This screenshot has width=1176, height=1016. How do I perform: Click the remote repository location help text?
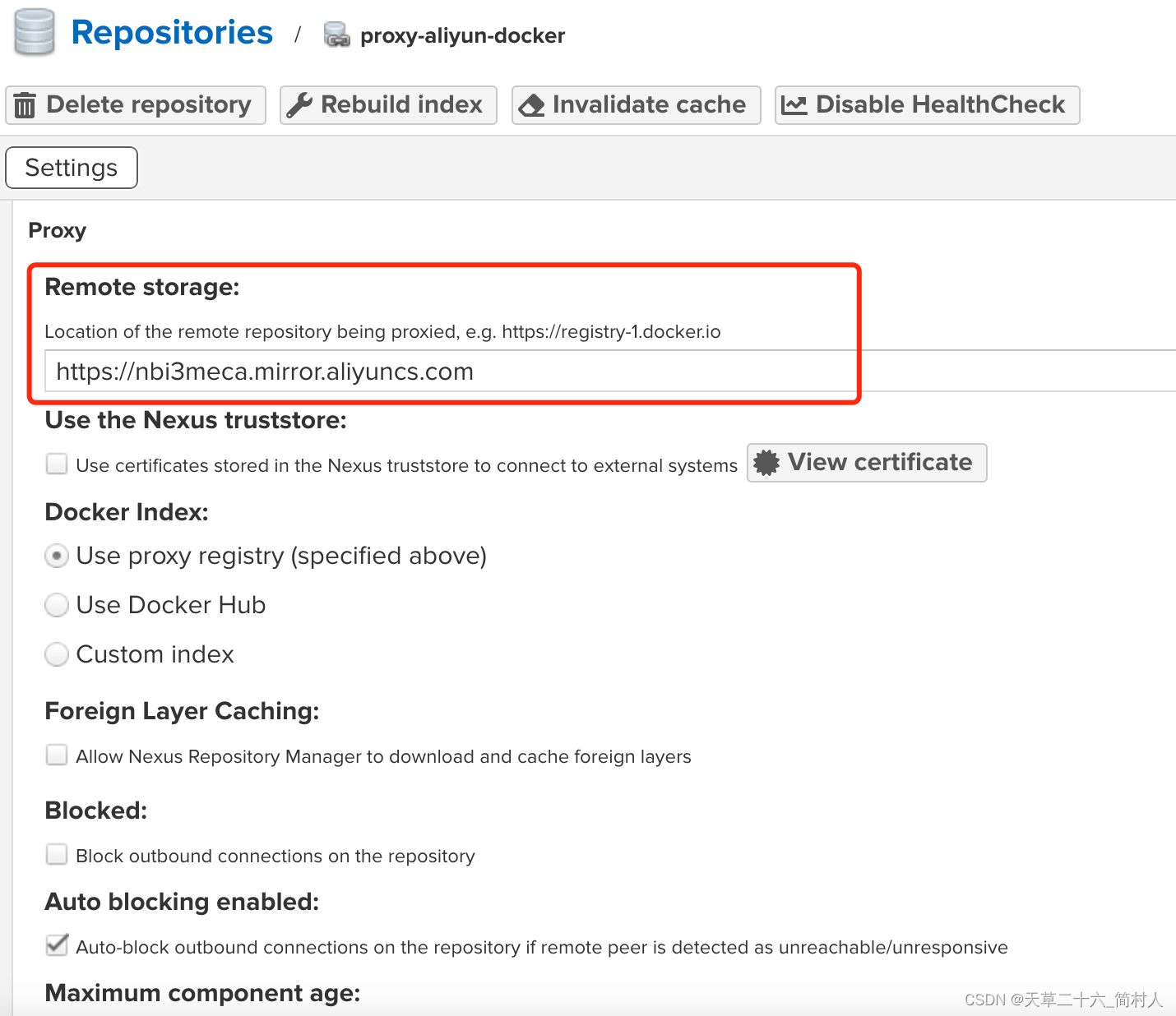pyautogui.click(x=382, y=331)
